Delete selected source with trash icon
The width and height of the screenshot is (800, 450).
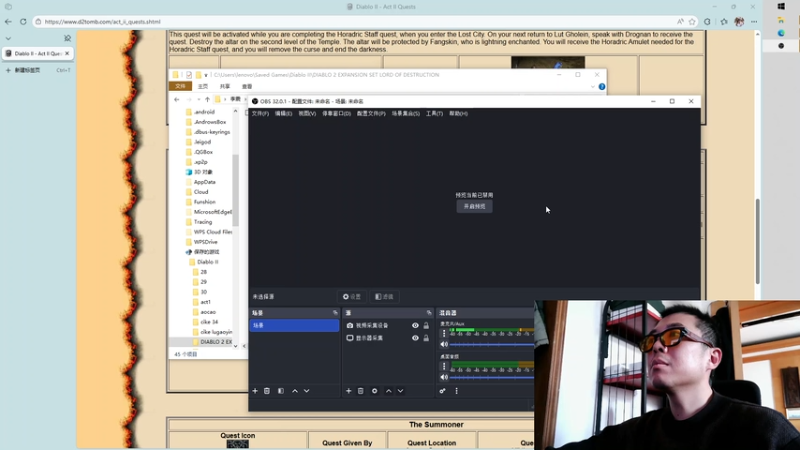click(361, 391)
